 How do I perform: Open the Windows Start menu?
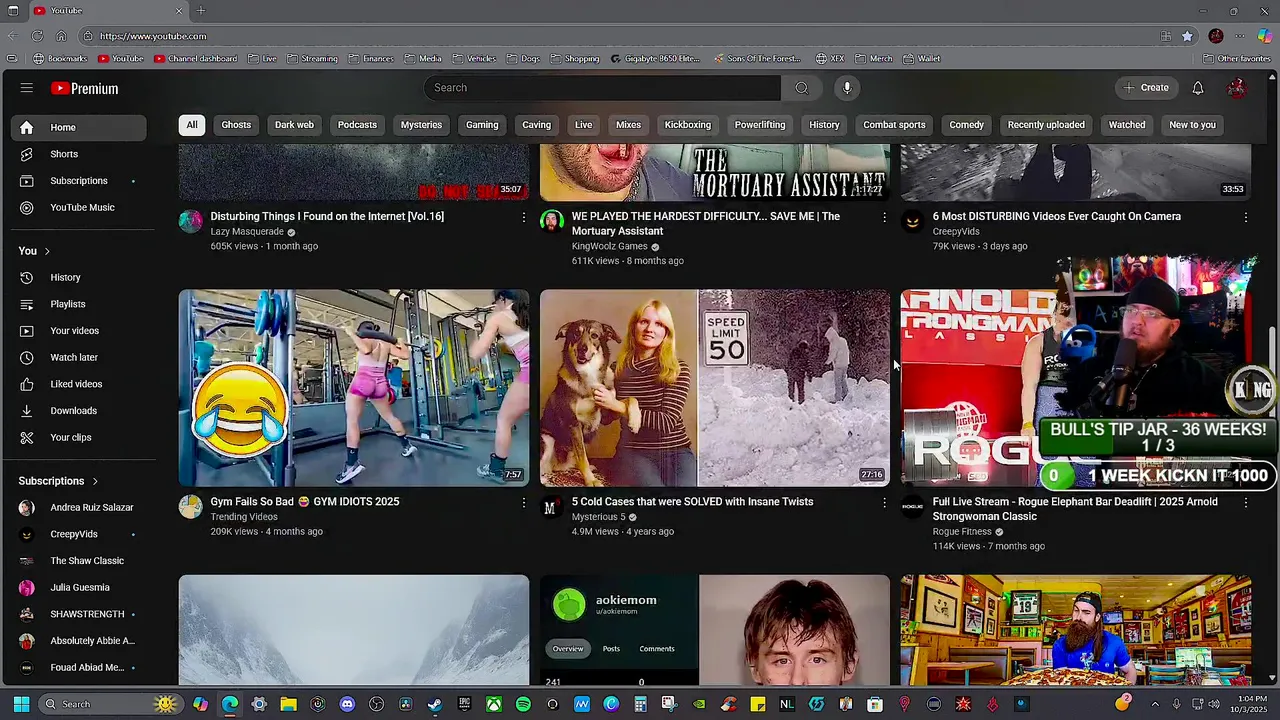(21, 704)
